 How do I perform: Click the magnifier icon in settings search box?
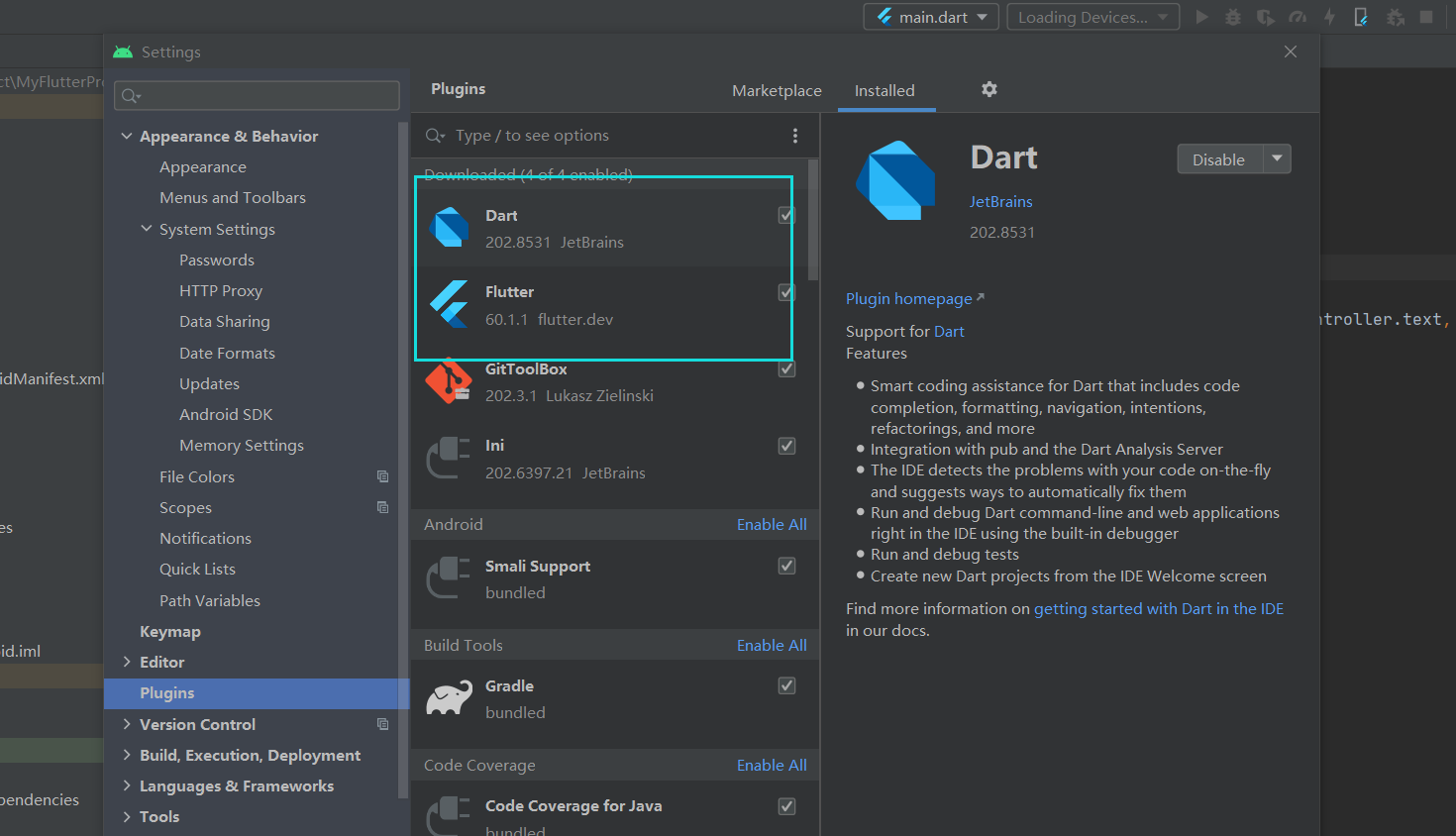click(131, 96)
